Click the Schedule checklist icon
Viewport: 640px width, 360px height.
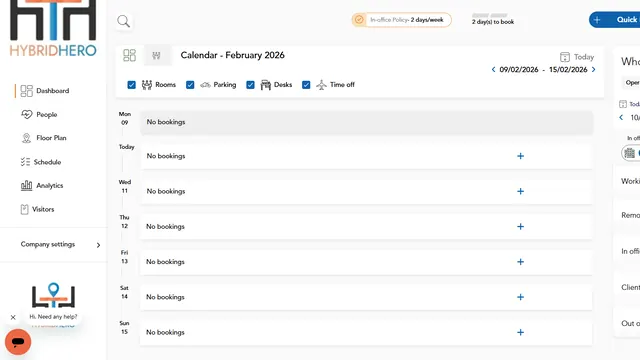25,162
